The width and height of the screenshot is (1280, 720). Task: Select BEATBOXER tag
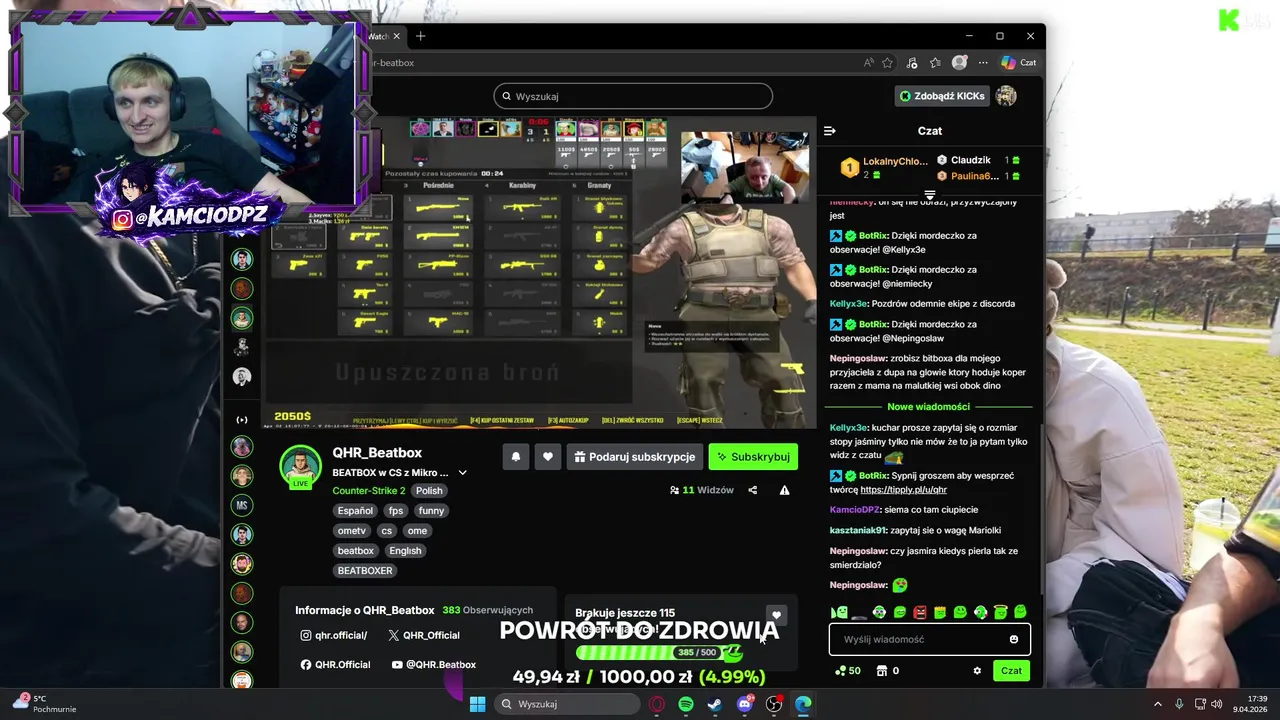365,571
